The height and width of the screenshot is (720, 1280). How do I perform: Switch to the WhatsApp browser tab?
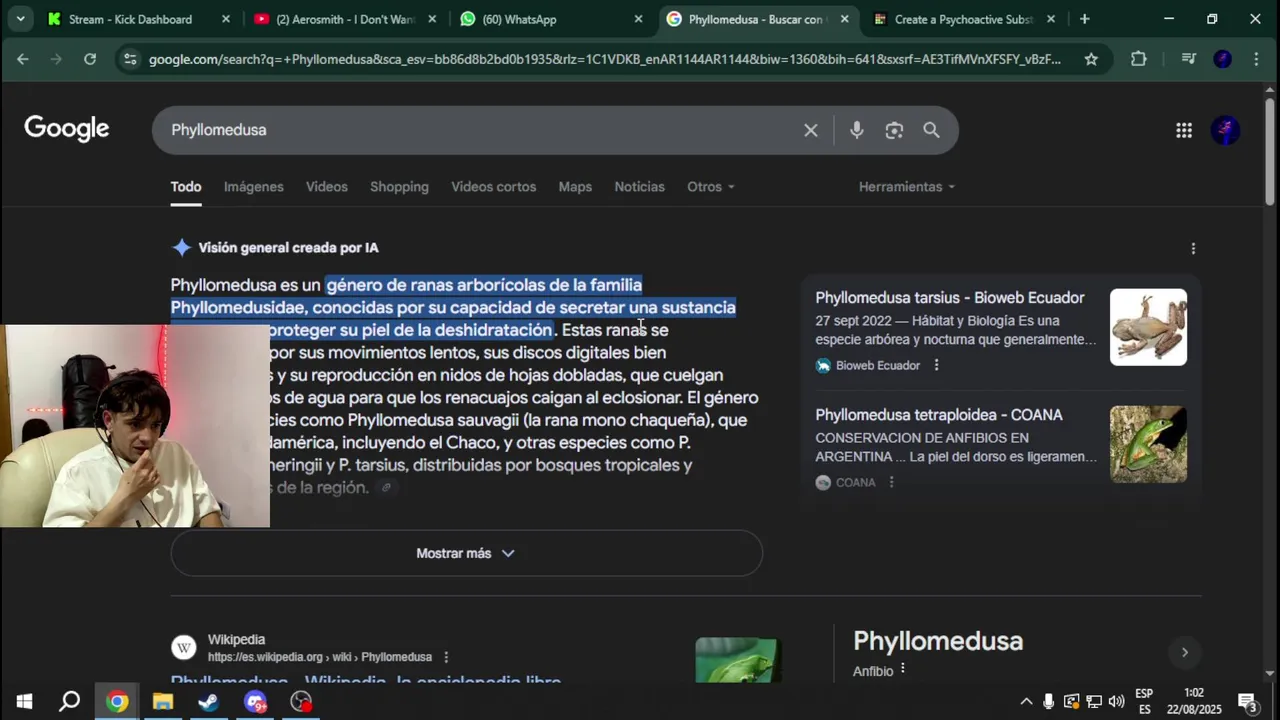550,19
